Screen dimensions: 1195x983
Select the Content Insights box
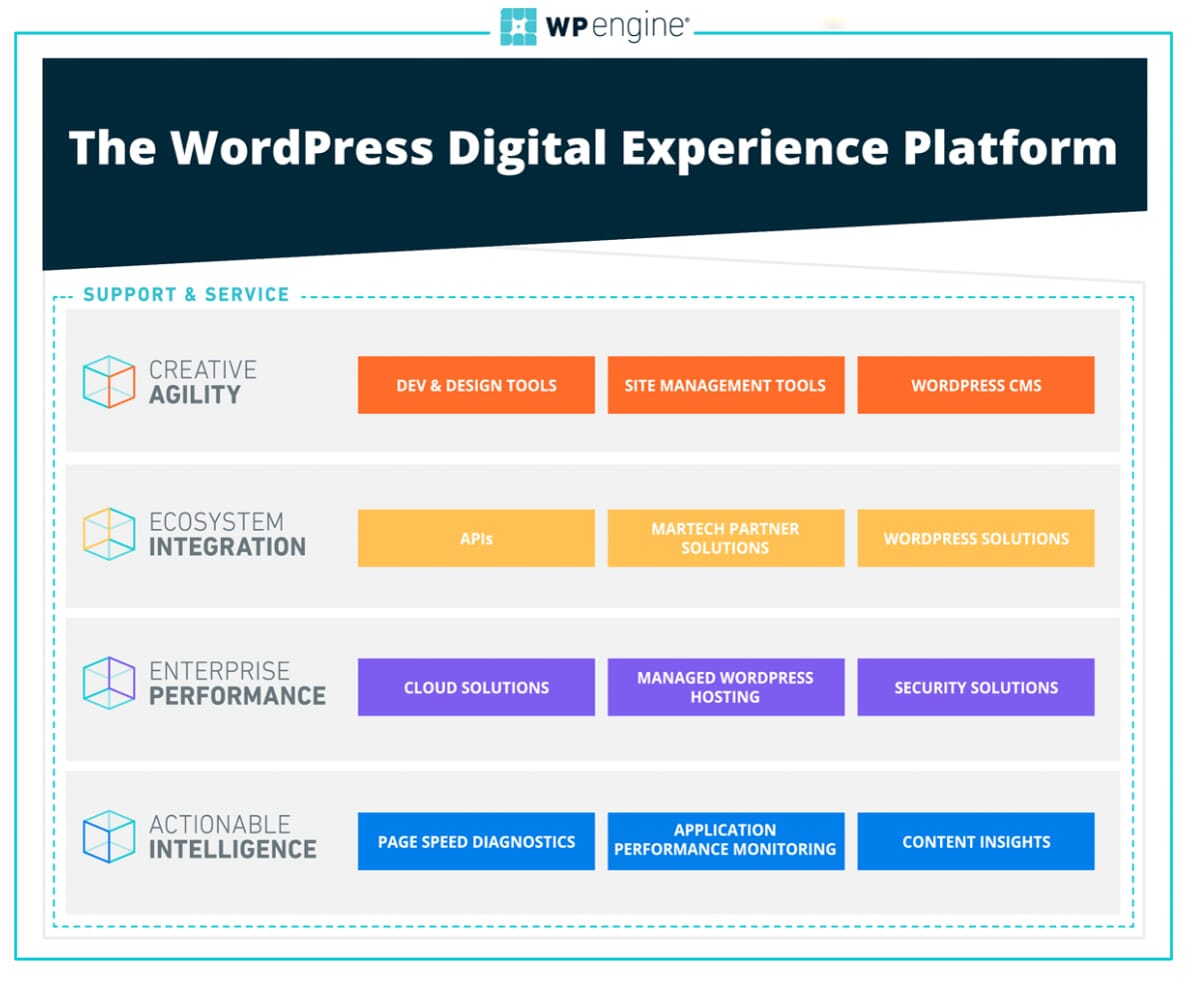(976, 841)
